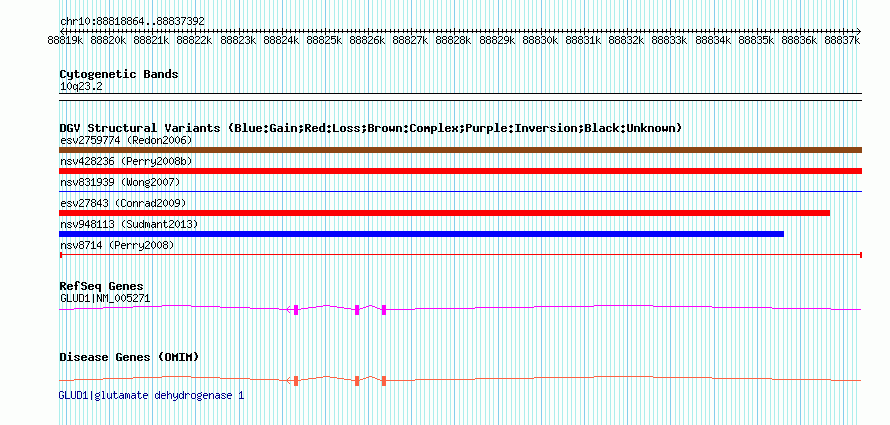Image resolution: width=890 pixels, height=425 pixels.
Task: Click the 88825k ruler tick label
Action: pos(324,40)
